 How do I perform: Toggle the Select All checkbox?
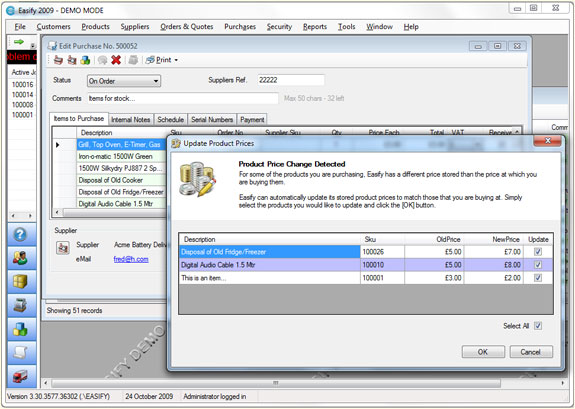point(538,325)
